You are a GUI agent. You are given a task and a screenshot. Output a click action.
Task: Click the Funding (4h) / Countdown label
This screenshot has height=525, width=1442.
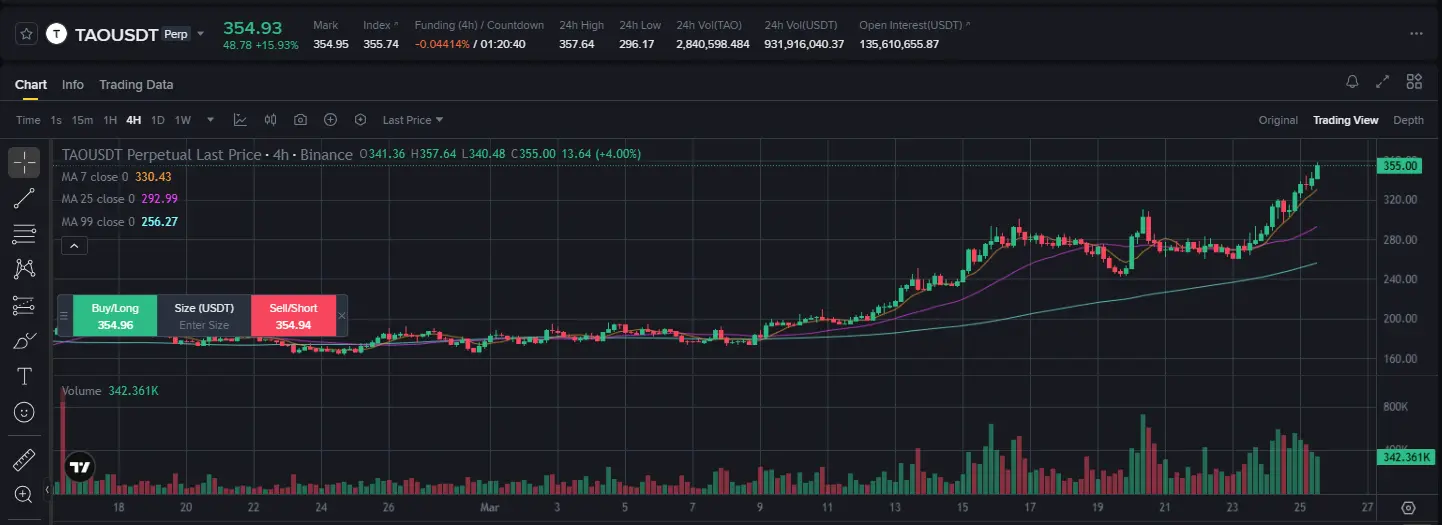click(479, 25)
